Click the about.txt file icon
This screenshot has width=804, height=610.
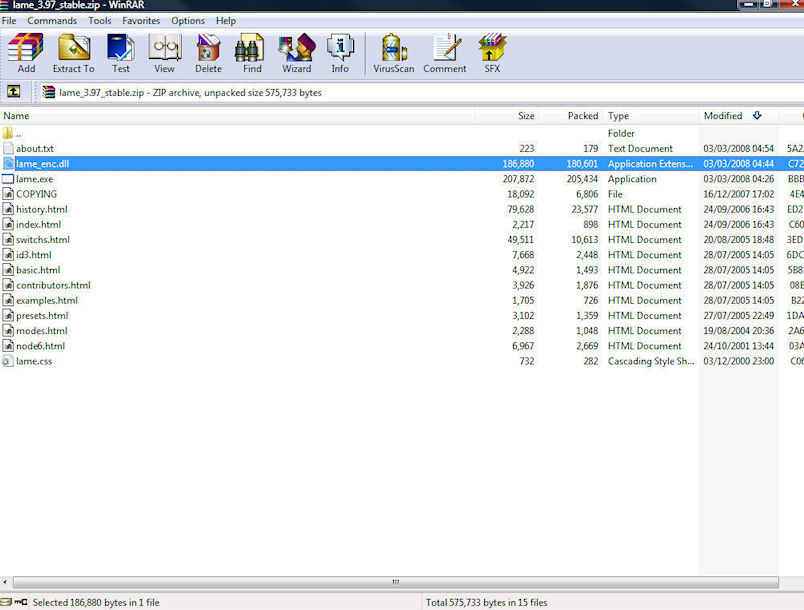tap(8, 149)
